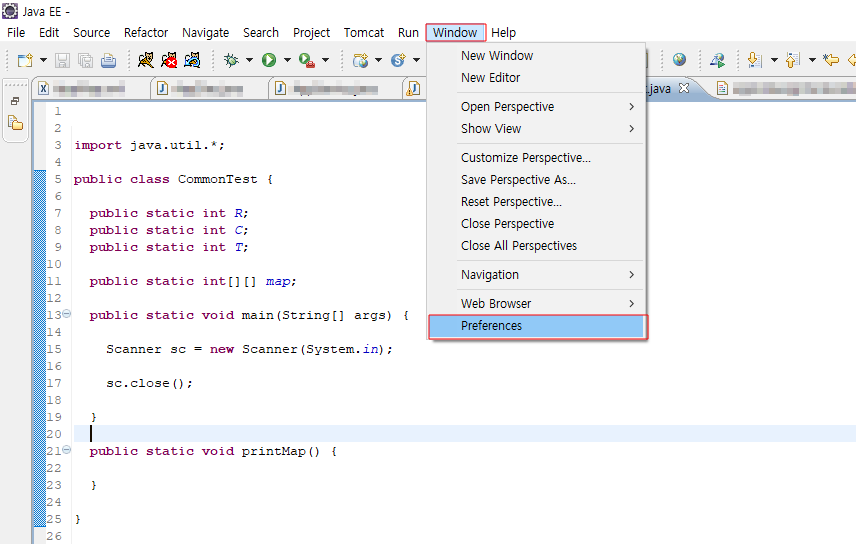Viewport: 856px width, 544px height.
Task: Click the Open Web Browser globe icon
Action: pos(679,60)
